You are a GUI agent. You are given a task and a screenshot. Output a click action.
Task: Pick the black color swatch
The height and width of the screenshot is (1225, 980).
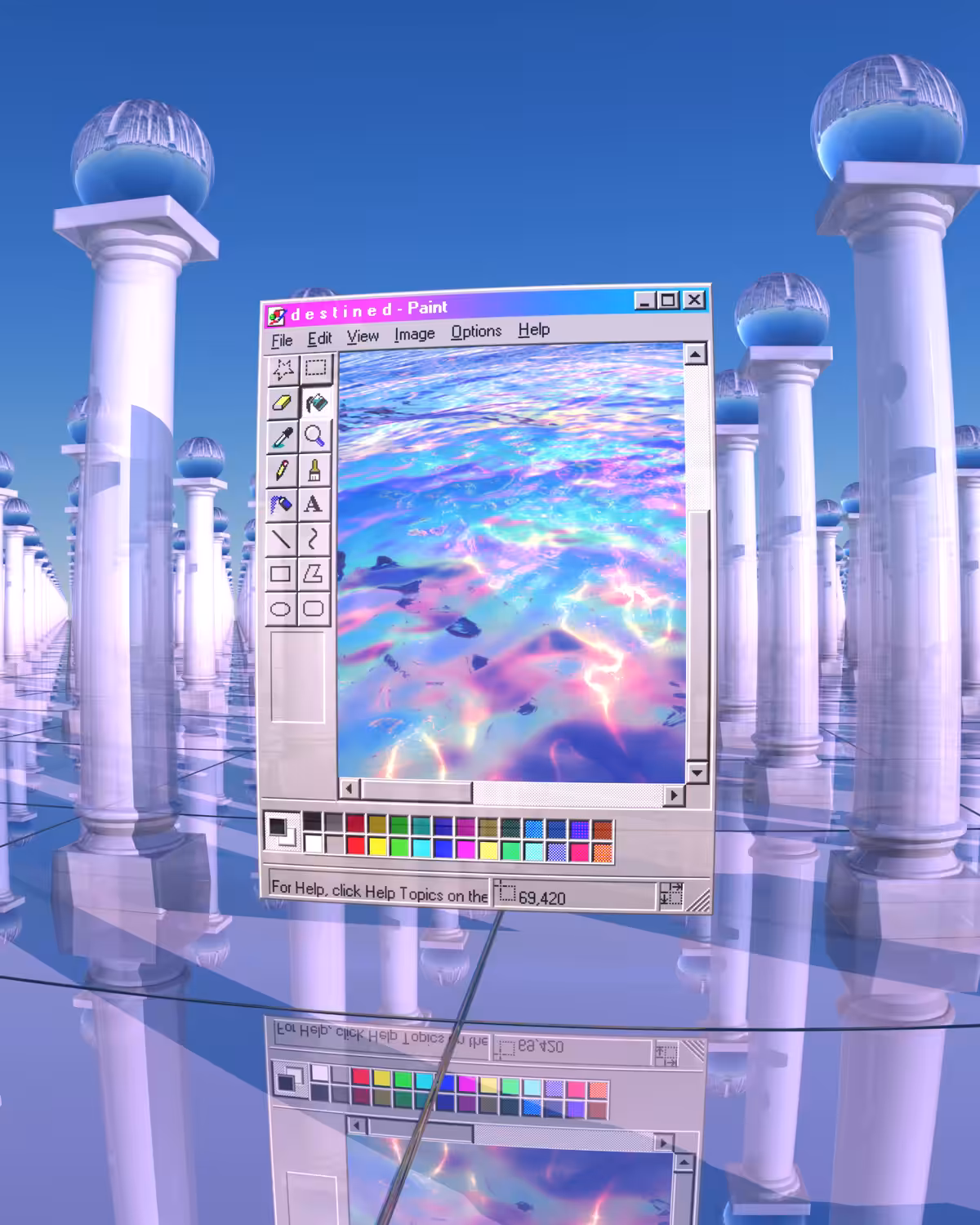click(312, 822)
